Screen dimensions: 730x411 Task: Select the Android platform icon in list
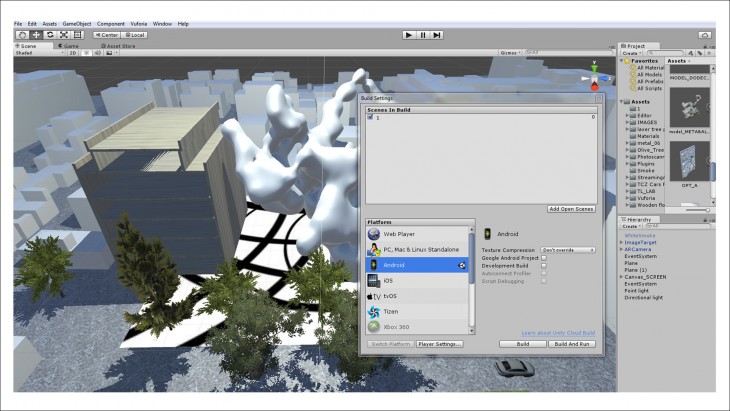[x=374, y=265]
